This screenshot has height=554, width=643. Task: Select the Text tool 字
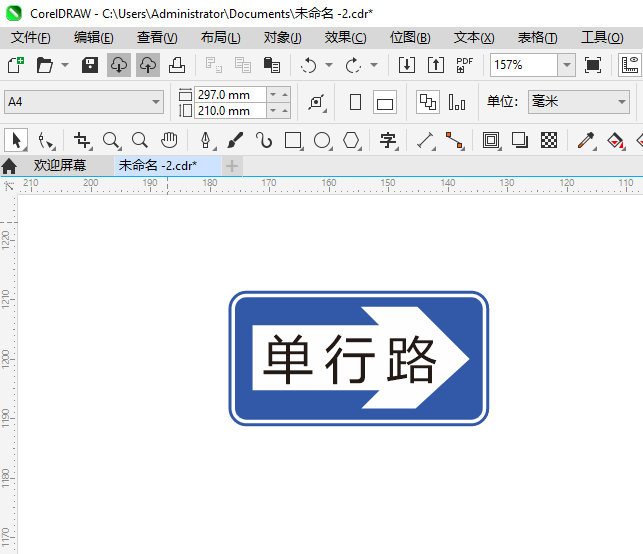(388, 141)
